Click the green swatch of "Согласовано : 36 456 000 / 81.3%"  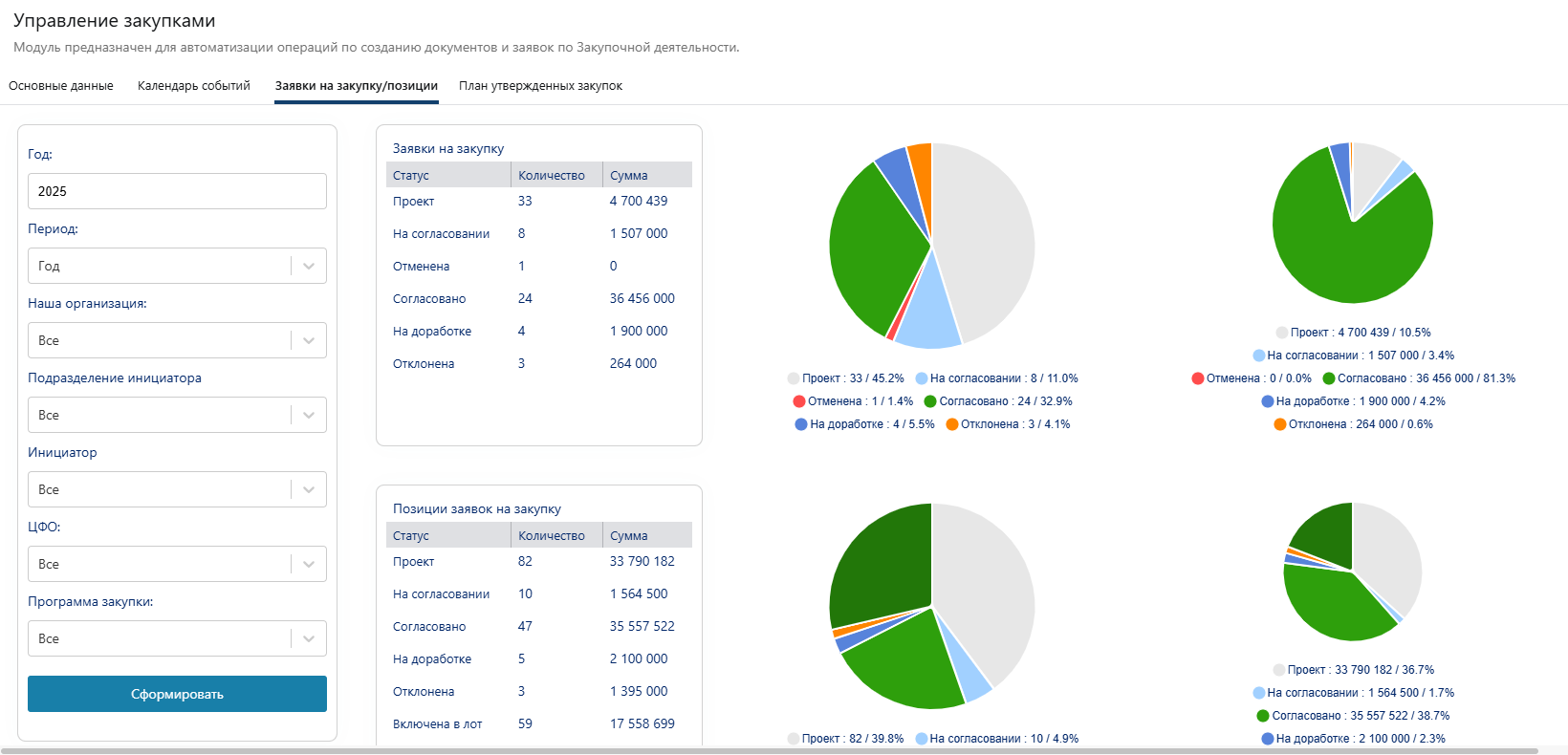(x=1329, y=378)
